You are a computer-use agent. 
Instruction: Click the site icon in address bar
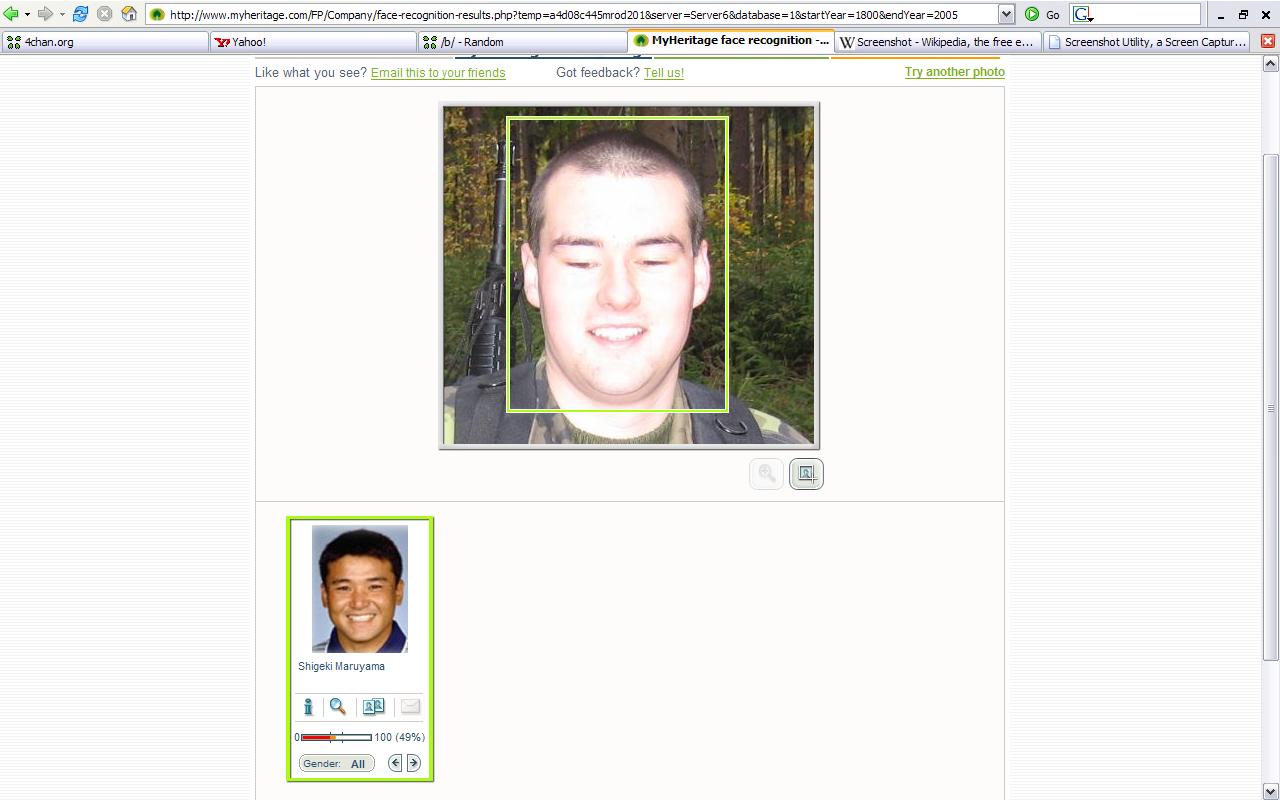[157, 14]
